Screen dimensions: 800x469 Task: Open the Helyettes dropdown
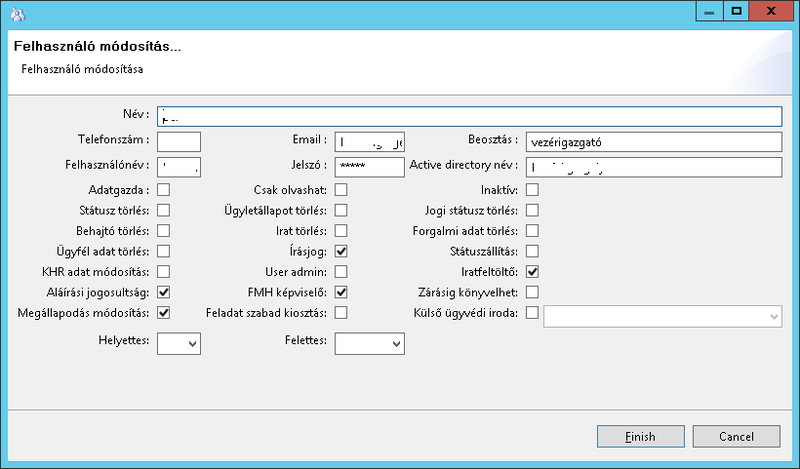tap(180, 343)
